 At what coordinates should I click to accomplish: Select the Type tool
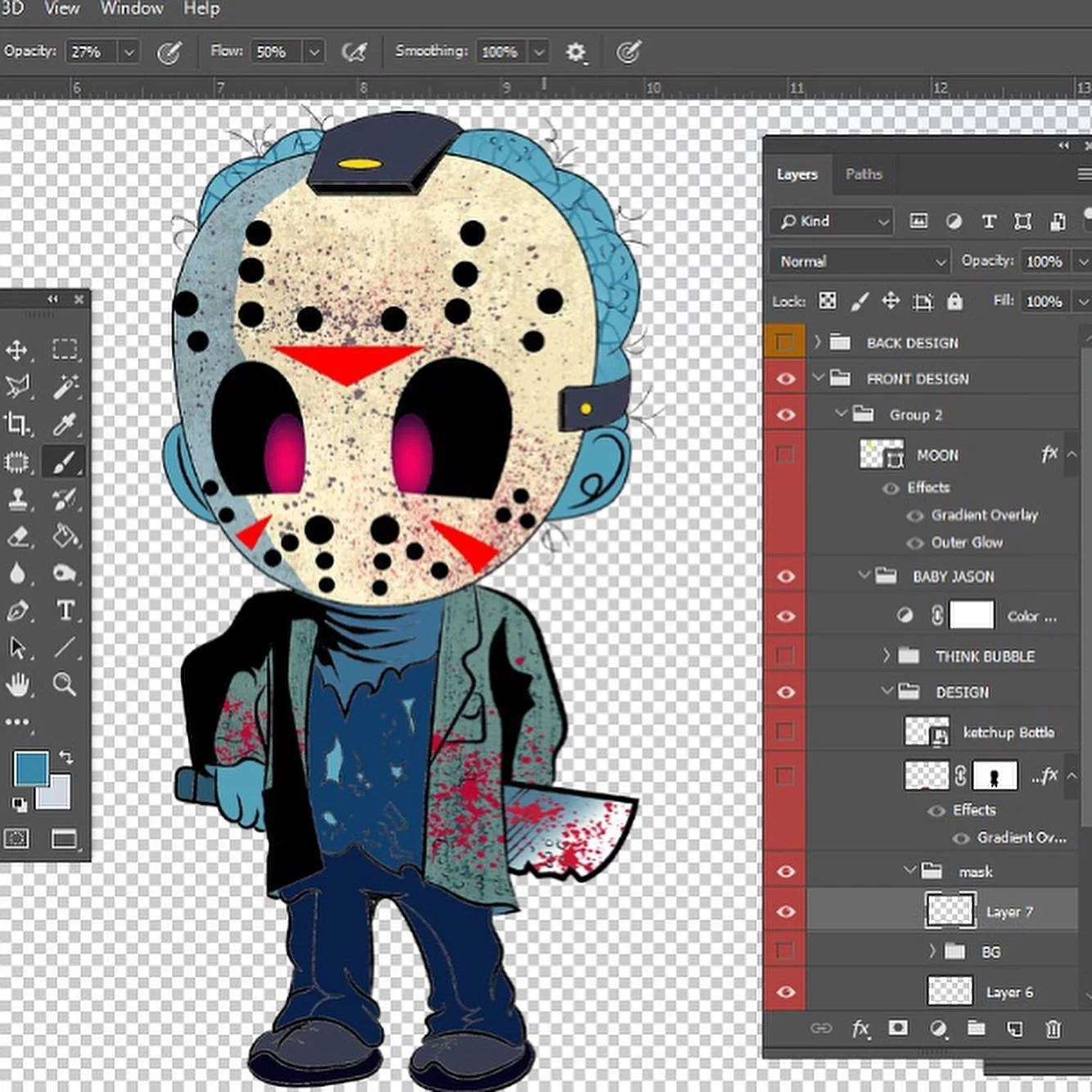click(65, 610)
